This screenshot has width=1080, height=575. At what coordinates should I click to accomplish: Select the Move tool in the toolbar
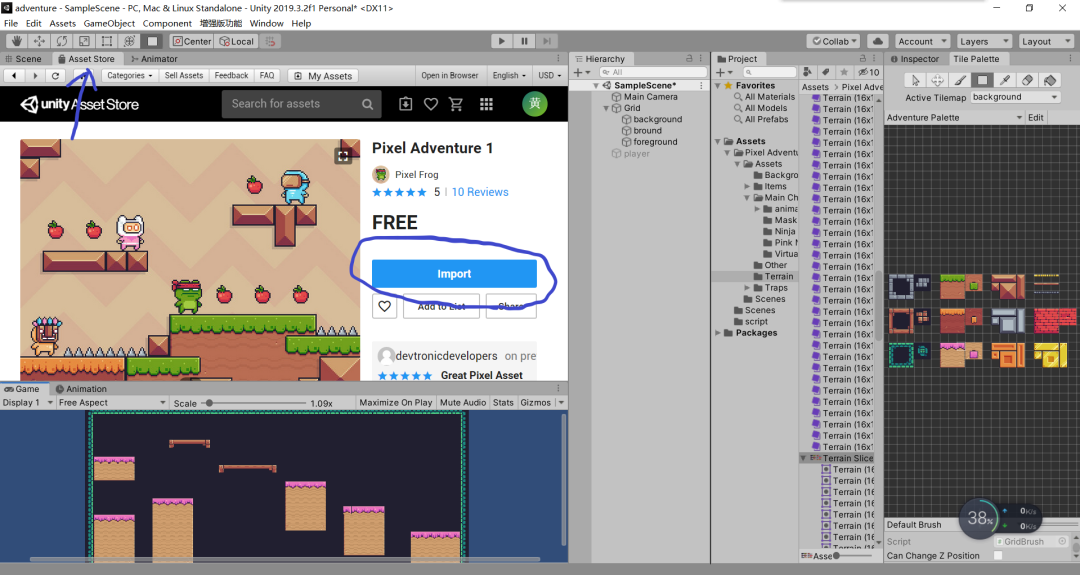tap(39, 41)
